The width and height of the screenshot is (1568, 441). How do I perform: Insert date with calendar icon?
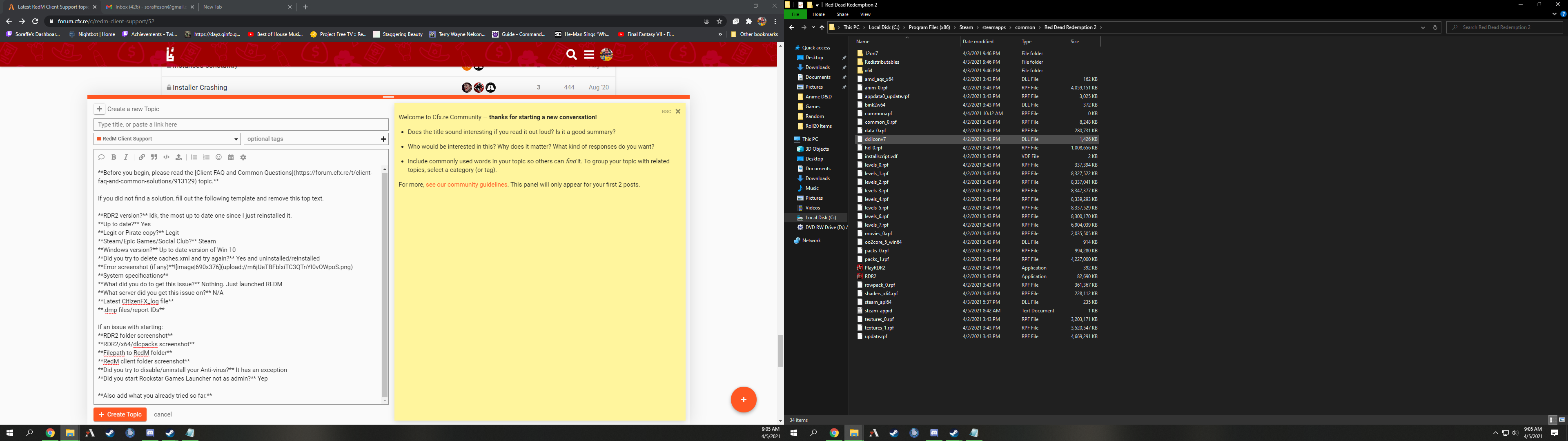click(231, 157)
